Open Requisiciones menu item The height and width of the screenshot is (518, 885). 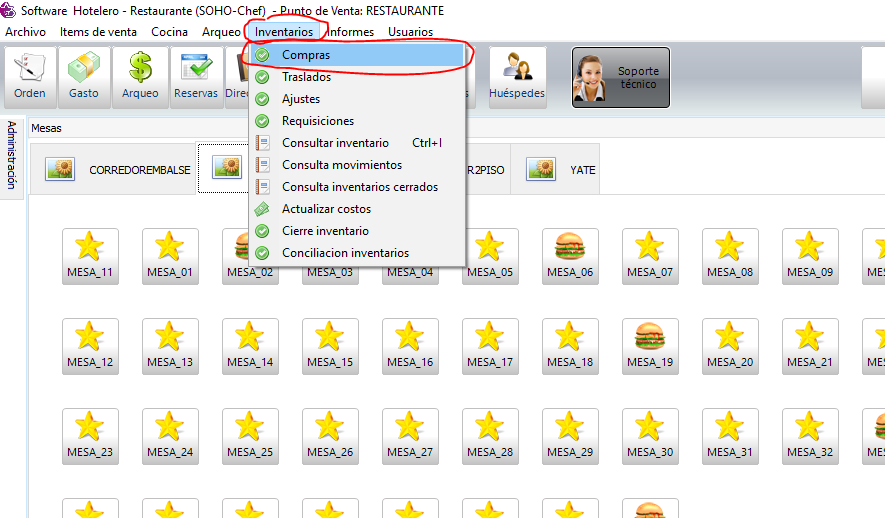[x=318, y=121]
